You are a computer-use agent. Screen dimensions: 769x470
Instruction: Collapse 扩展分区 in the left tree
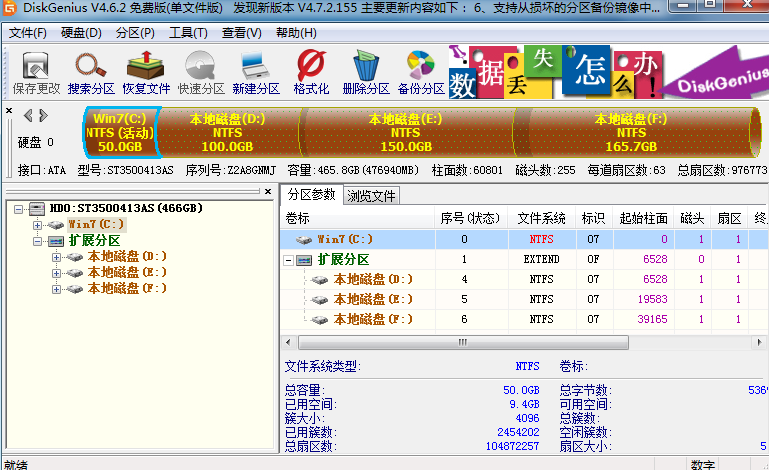(37, 241)
